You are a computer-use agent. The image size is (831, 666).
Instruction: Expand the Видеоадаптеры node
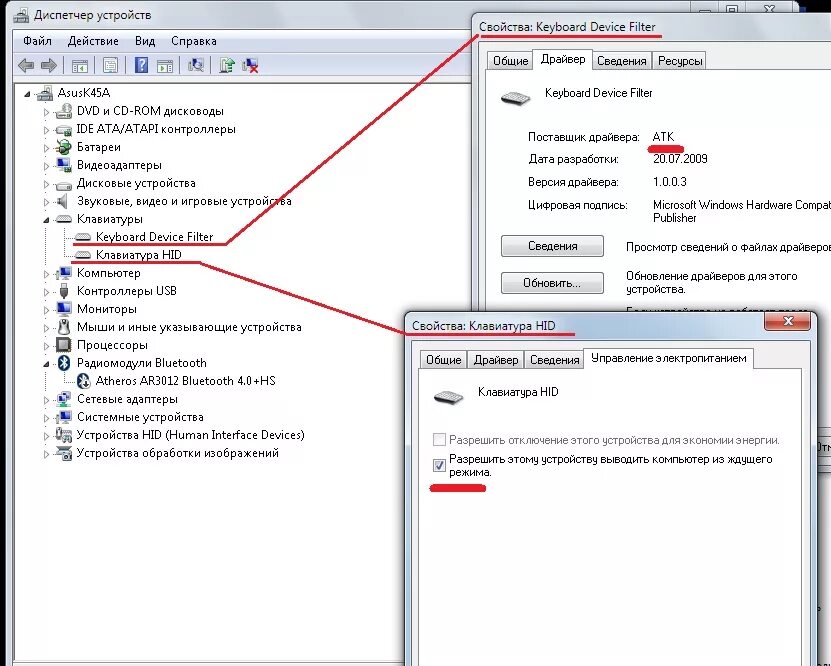[x=46, y=166]
